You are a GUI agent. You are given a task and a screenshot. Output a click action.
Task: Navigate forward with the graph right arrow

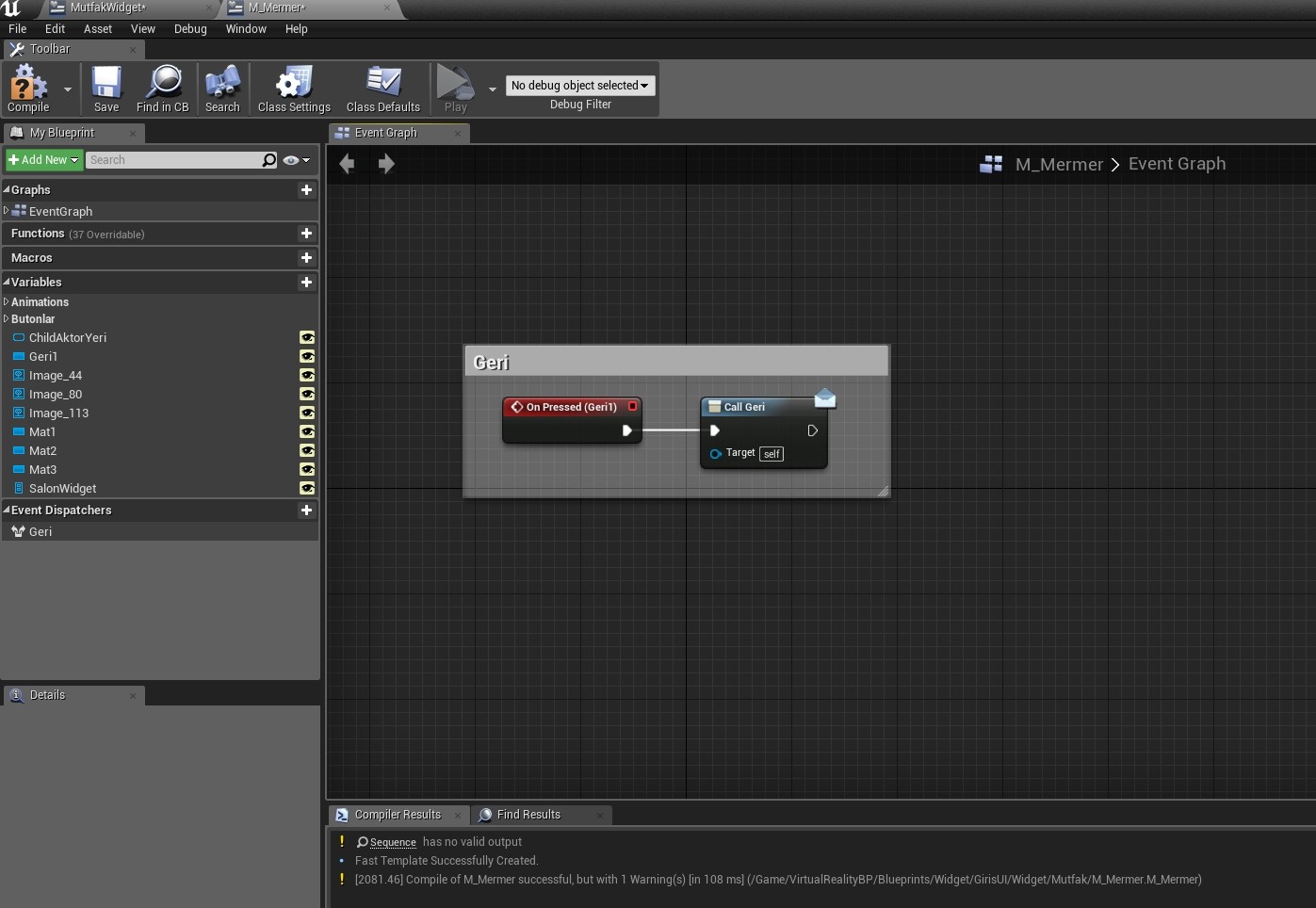pos(386,164)
